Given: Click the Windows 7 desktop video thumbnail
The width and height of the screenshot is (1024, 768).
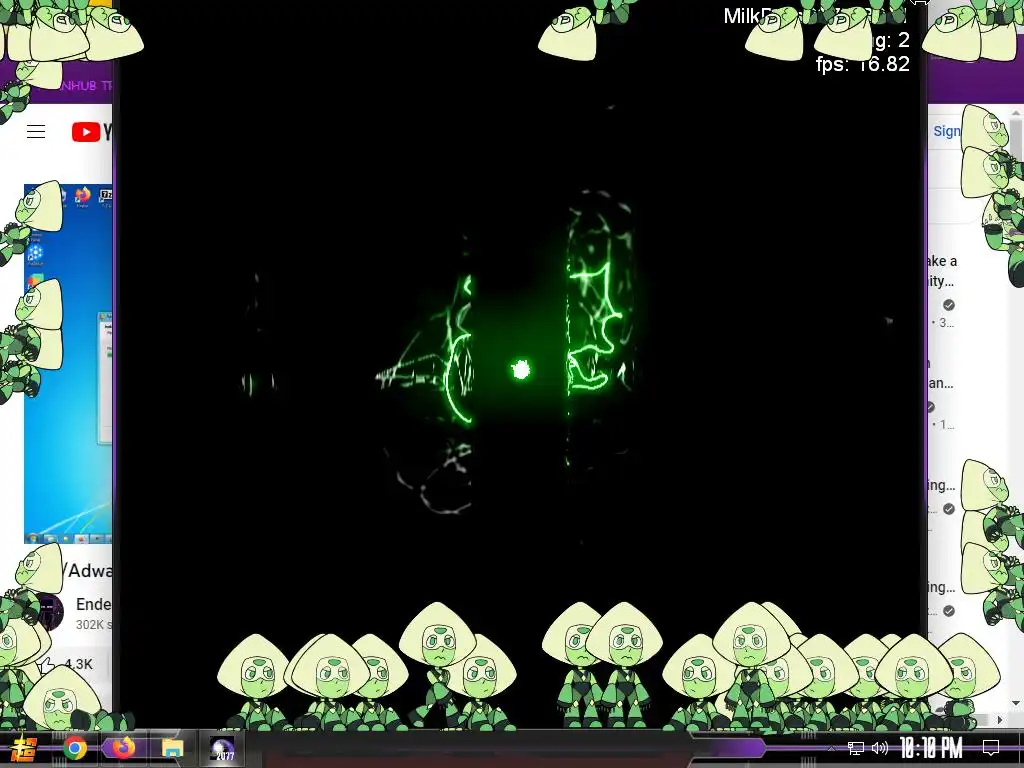Looking at the screenshot, I should 68,363.
